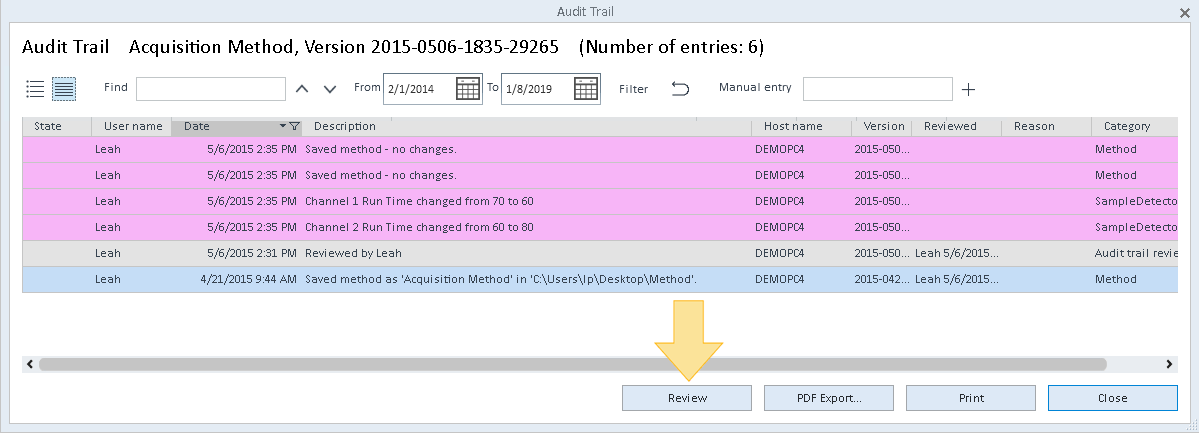1199x433 pixels.
Task: Focus the Find search field
Action: tap(211, 89)
